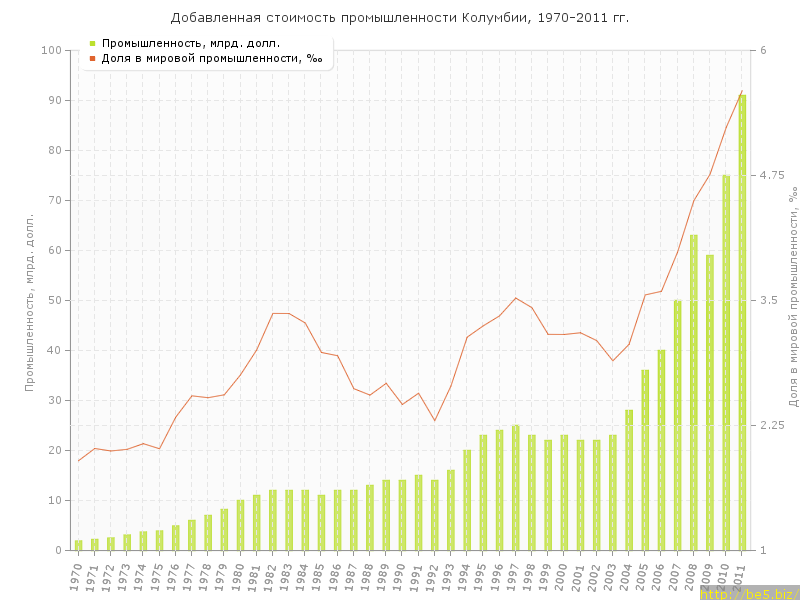Toggle the 'Промышленность, млрд. долл.' legend series
This screenshot has height=600, width=800.
pos(190,43)
